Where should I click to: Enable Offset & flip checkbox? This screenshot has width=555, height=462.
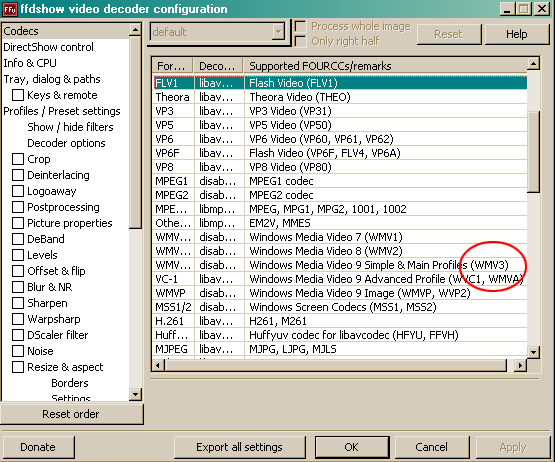click(18, 271)
